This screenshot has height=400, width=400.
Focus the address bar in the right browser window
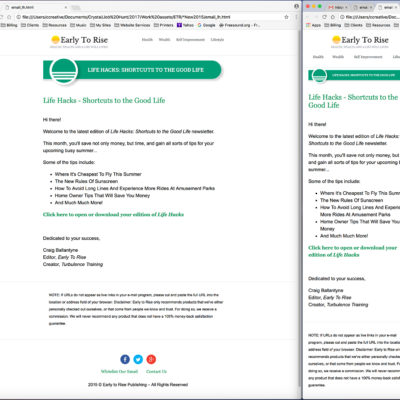point(369,17)
